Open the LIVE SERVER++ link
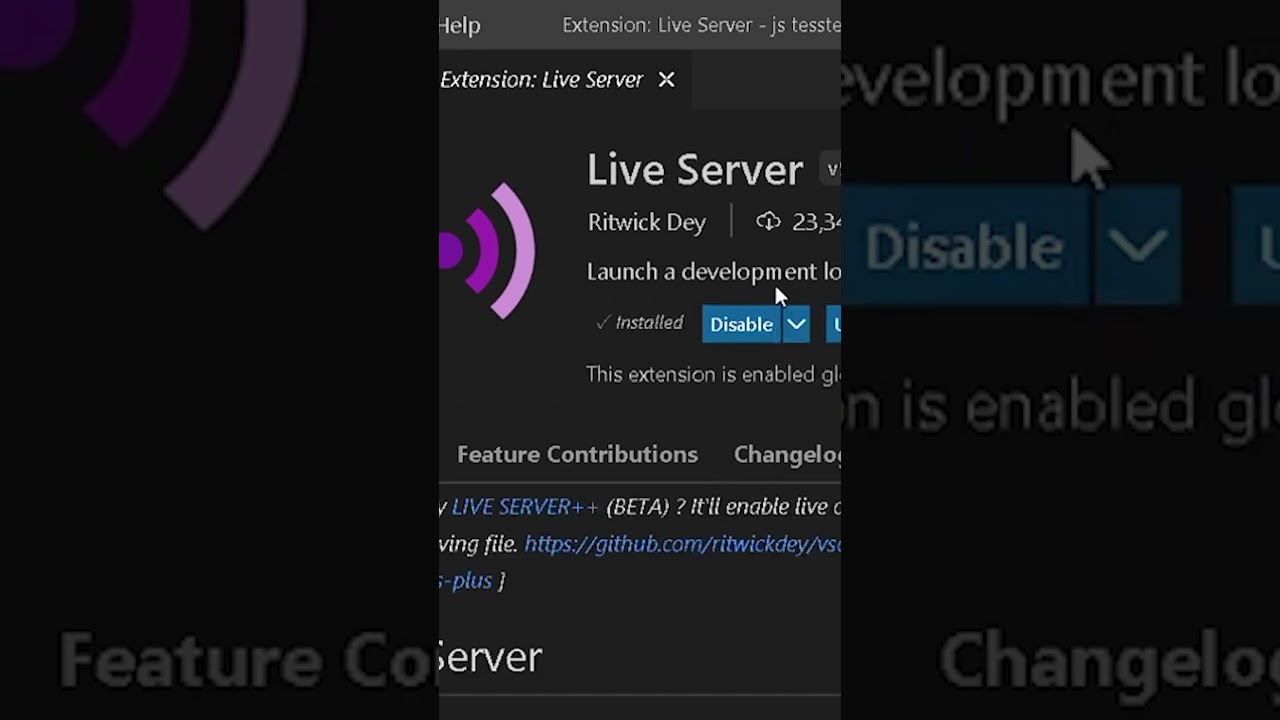This screenshot has height=720, width=1280. (x=525, y=507)
